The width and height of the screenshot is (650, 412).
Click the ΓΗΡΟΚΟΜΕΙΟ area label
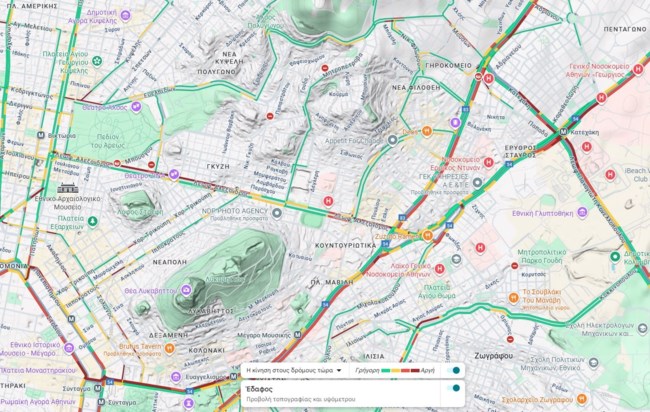(x=448, y=65)
